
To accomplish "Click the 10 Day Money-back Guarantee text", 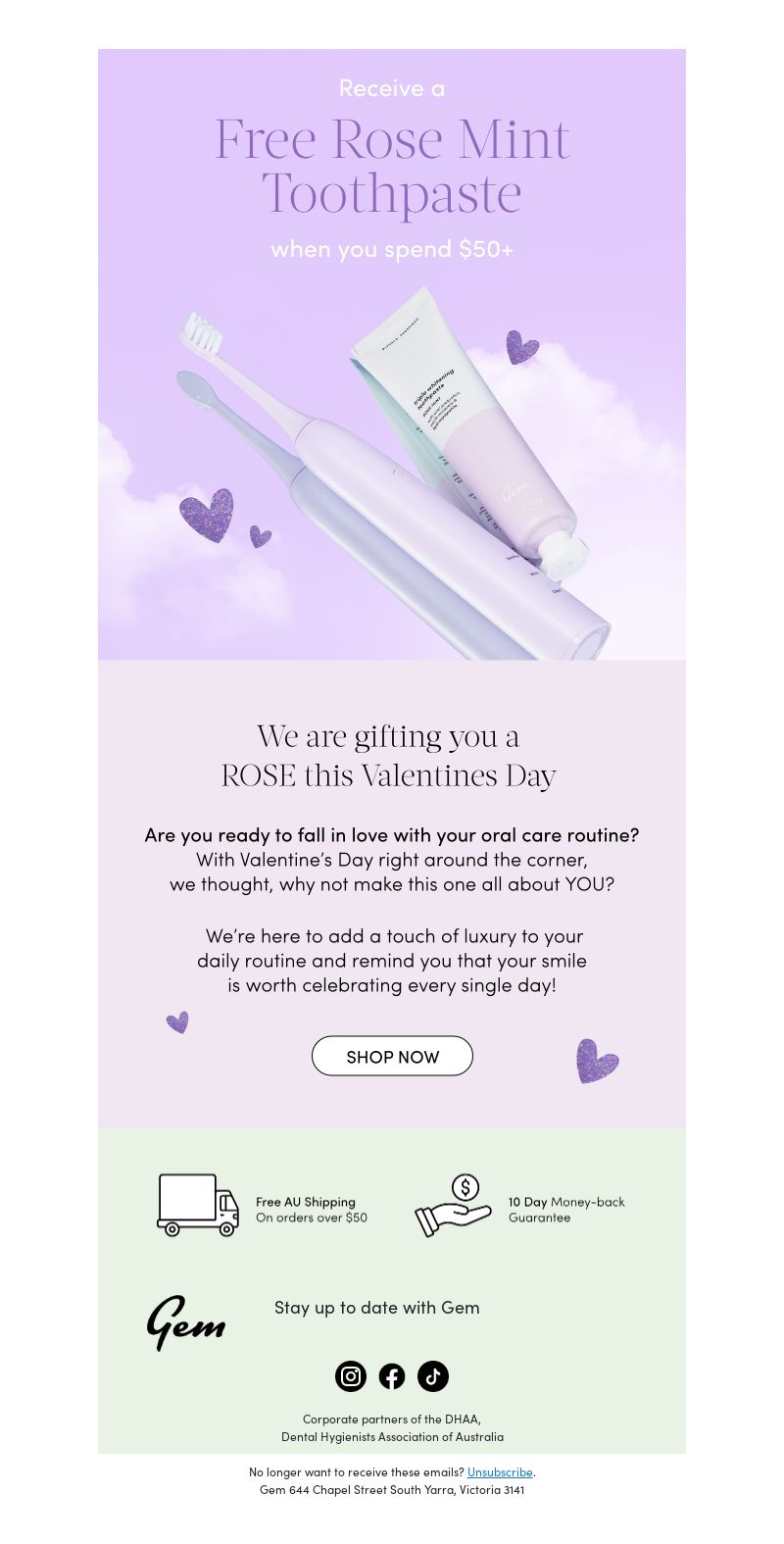I will coord(566,1210).
